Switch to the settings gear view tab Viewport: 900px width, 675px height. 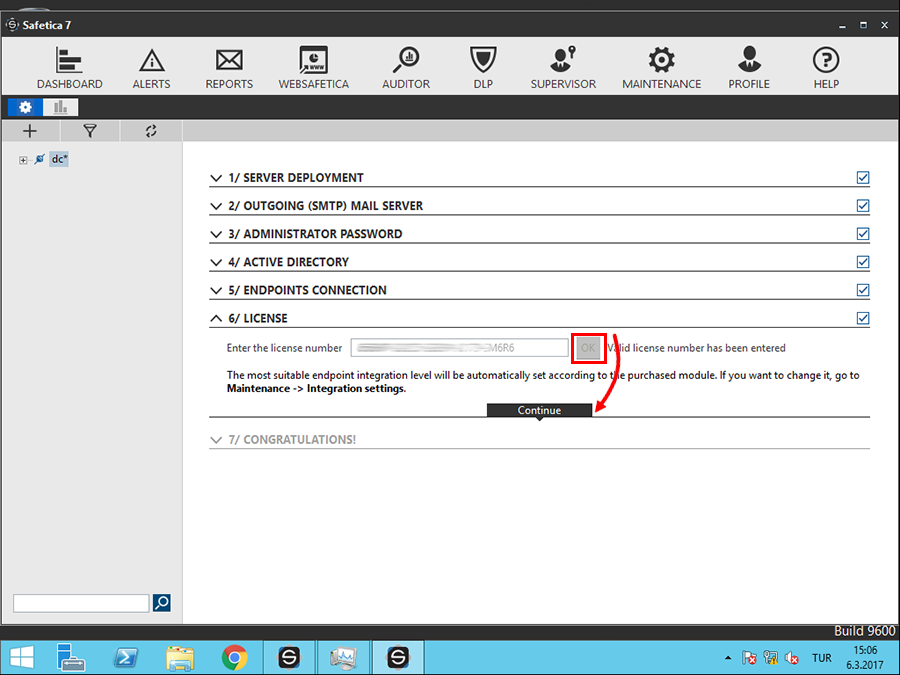click(25, 107)
